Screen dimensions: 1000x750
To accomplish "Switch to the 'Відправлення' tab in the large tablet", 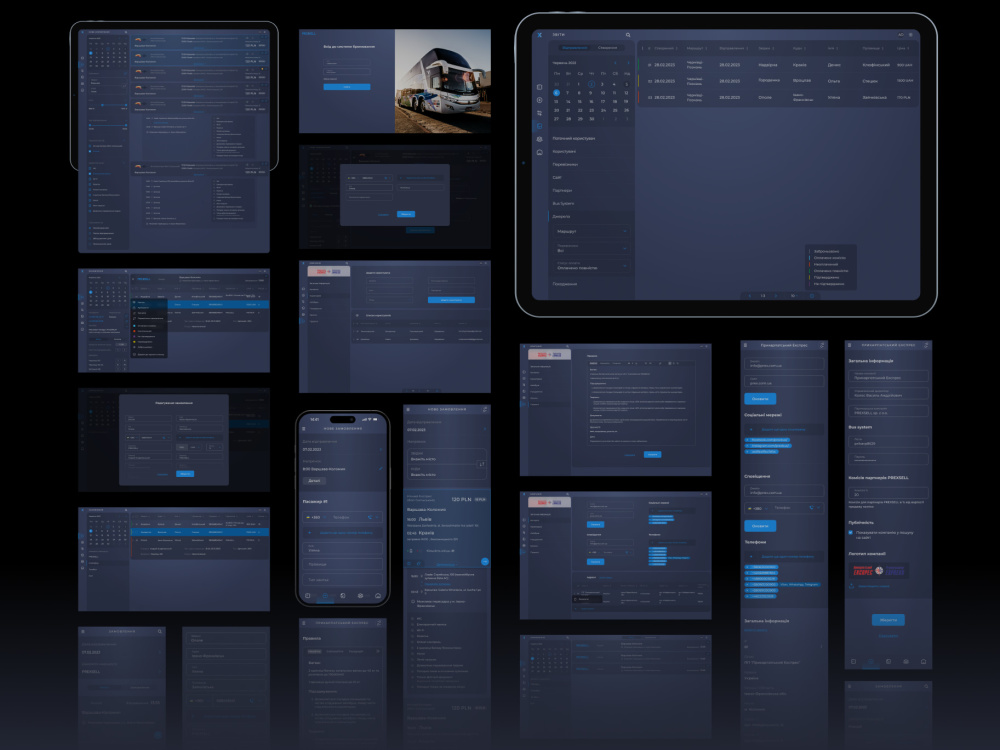I will pos(575,48).
